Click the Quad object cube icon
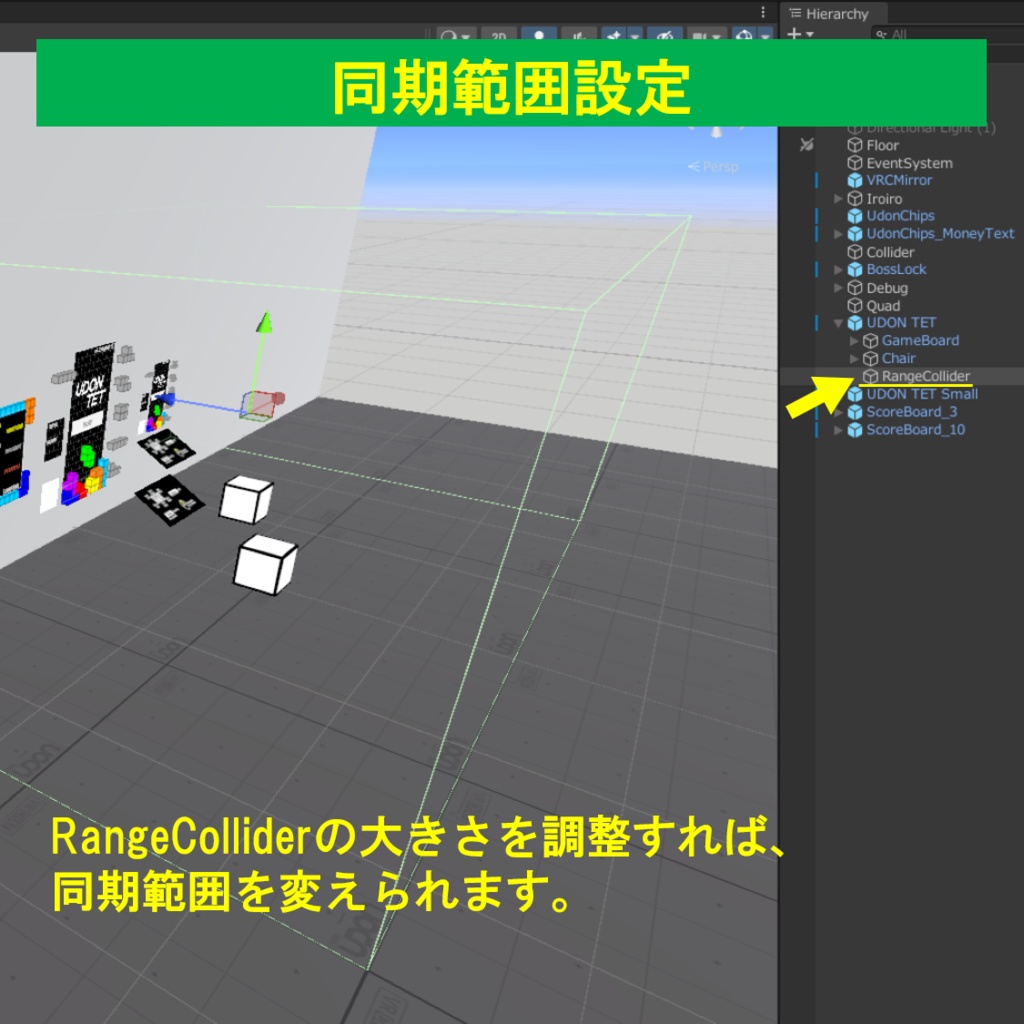 pos(854,305)
